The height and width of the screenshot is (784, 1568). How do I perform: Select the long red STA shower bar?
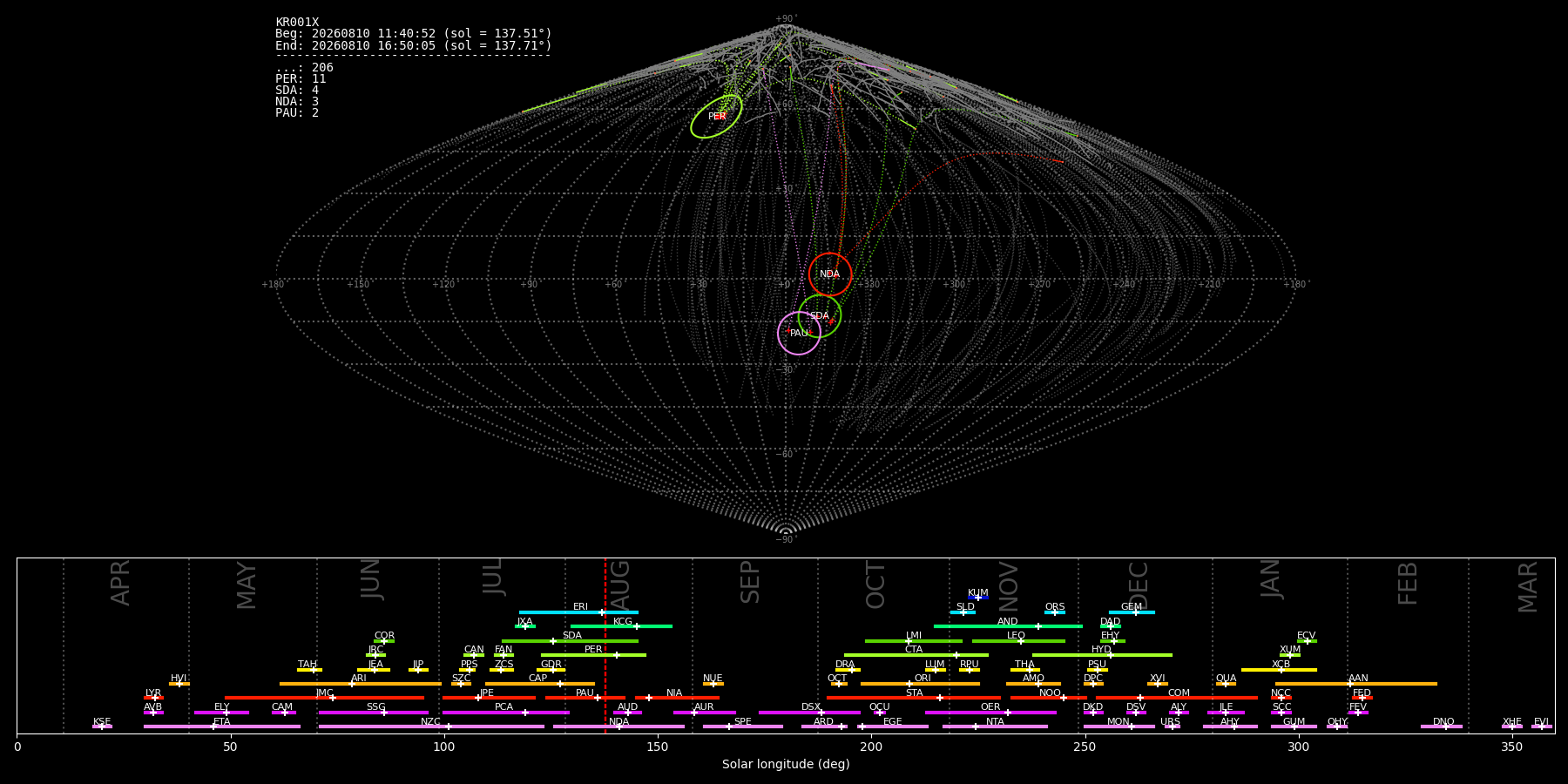pos(914,698)
